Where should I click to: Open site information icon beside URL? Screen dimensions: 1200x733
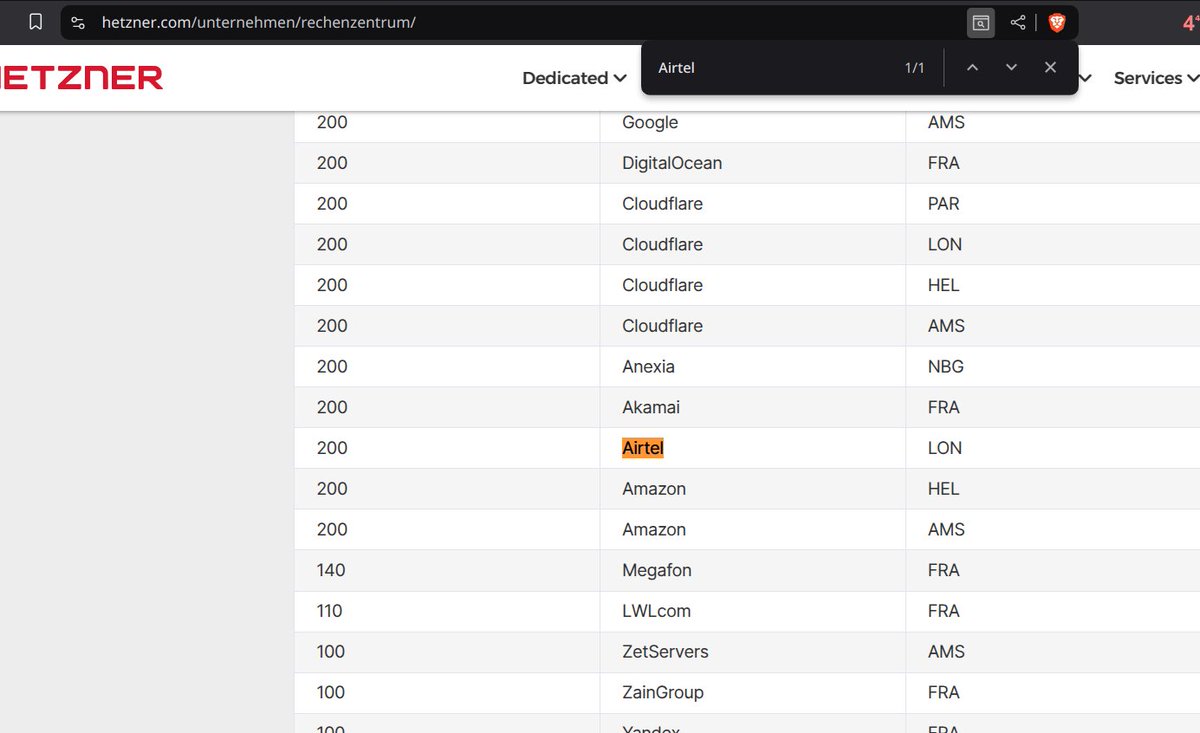79,22
